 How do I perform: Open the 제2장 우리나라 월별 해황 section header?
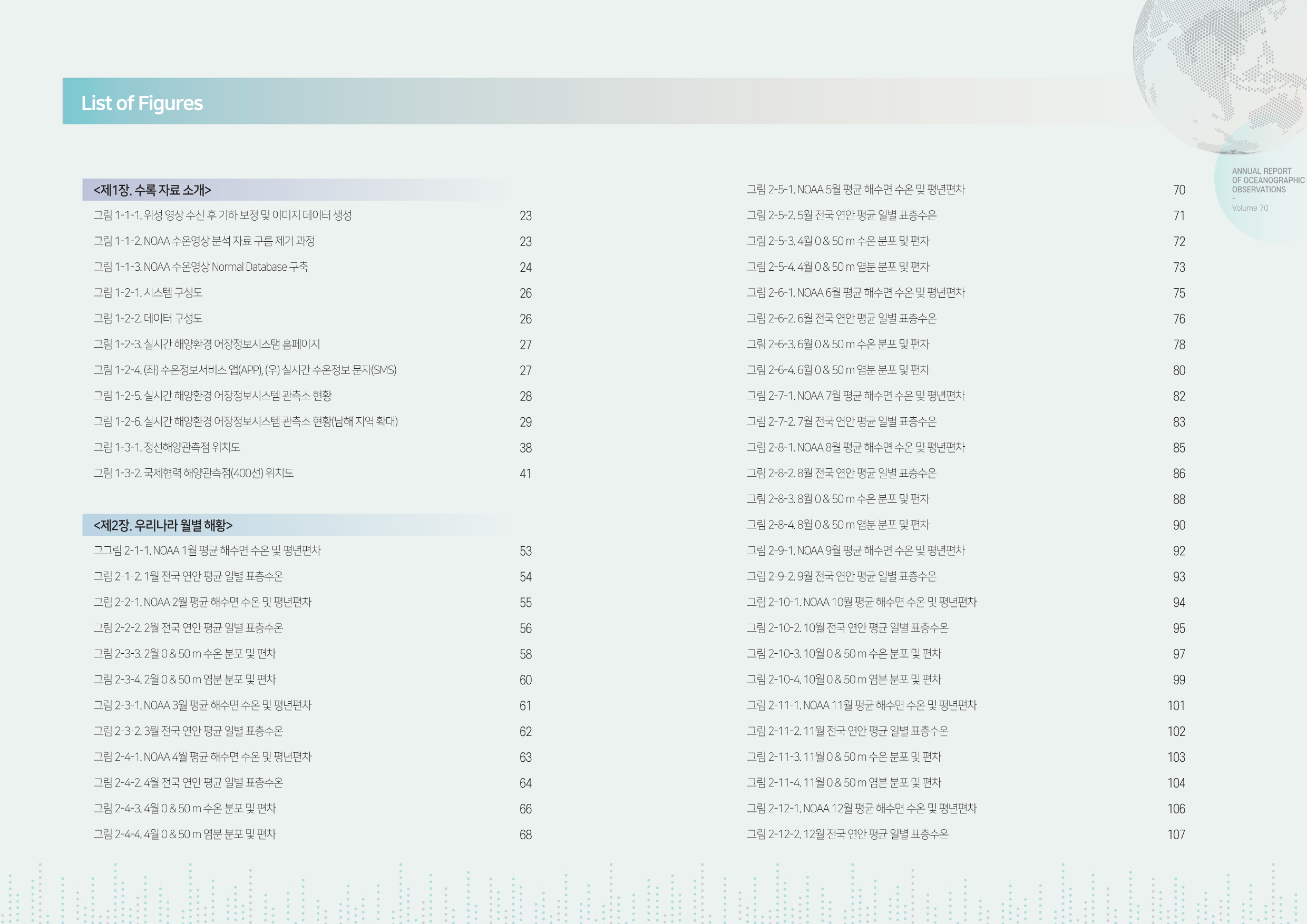click(163, 525)
